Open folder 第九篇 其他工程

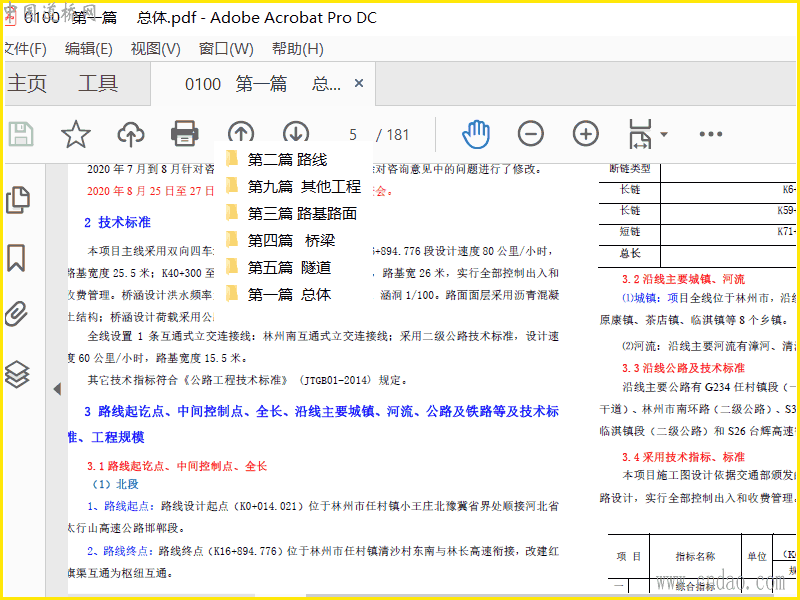click(305, 187)
